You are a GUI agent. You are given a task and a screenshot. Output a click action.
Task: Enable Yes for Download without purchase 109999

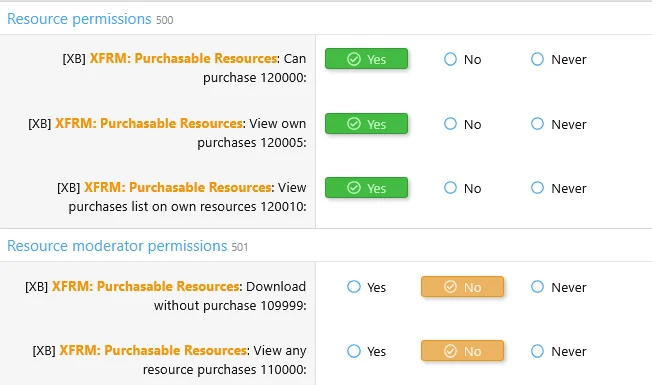(x=366, y=287)
